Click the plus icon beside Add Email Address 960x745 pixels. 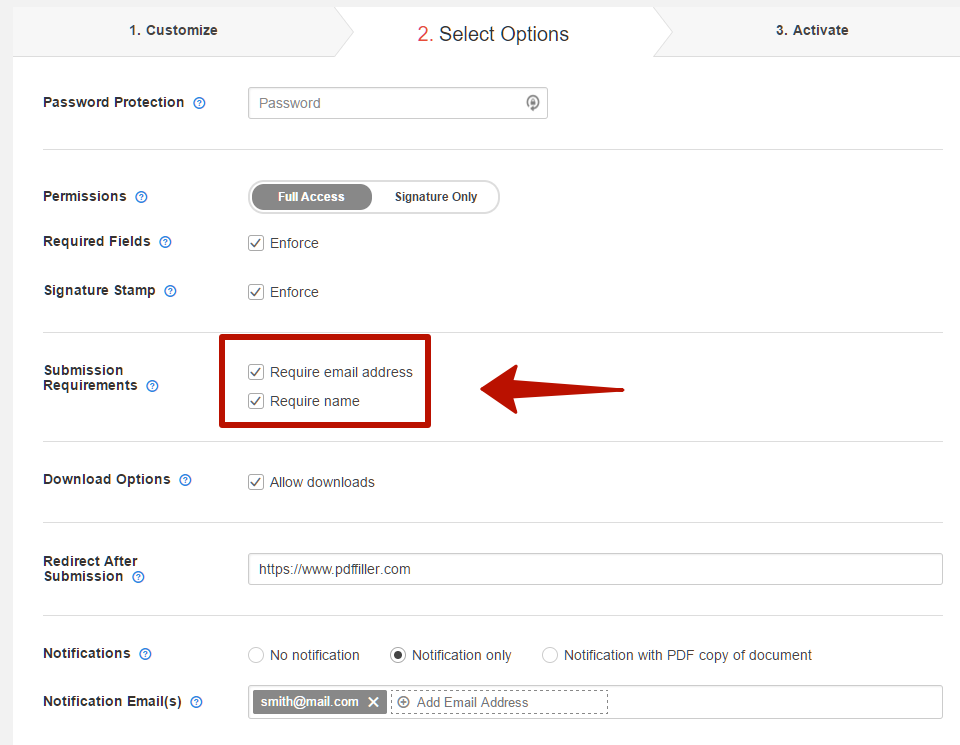(403, 702)
